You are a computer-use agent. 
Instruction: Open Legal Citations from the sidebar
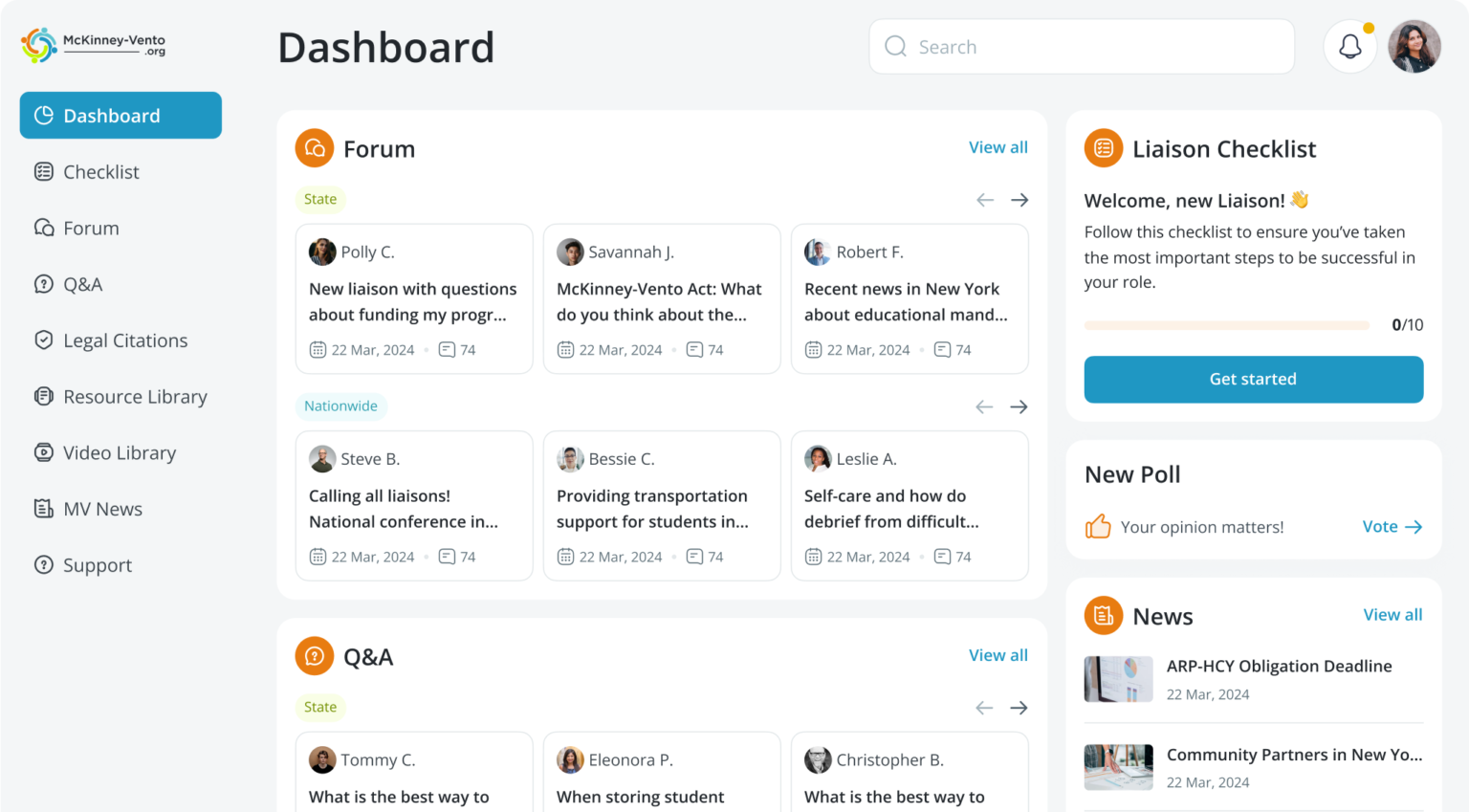124,340
